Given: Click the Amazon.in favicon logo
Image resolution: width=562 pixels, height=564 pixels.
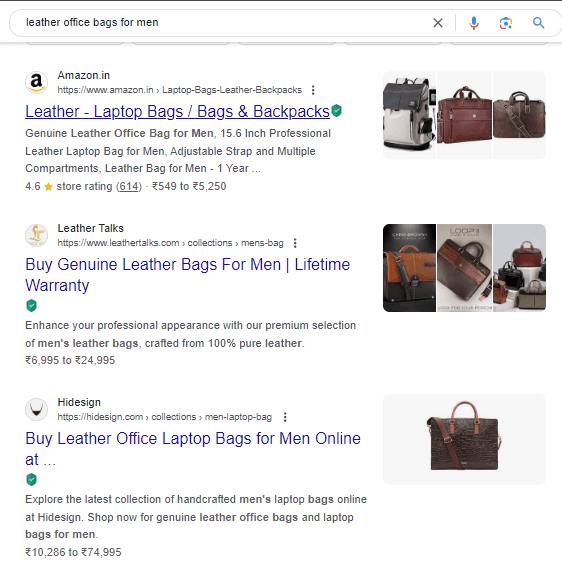Looking at the screenshot, I should pyautogui.click(x=36, y=82).
